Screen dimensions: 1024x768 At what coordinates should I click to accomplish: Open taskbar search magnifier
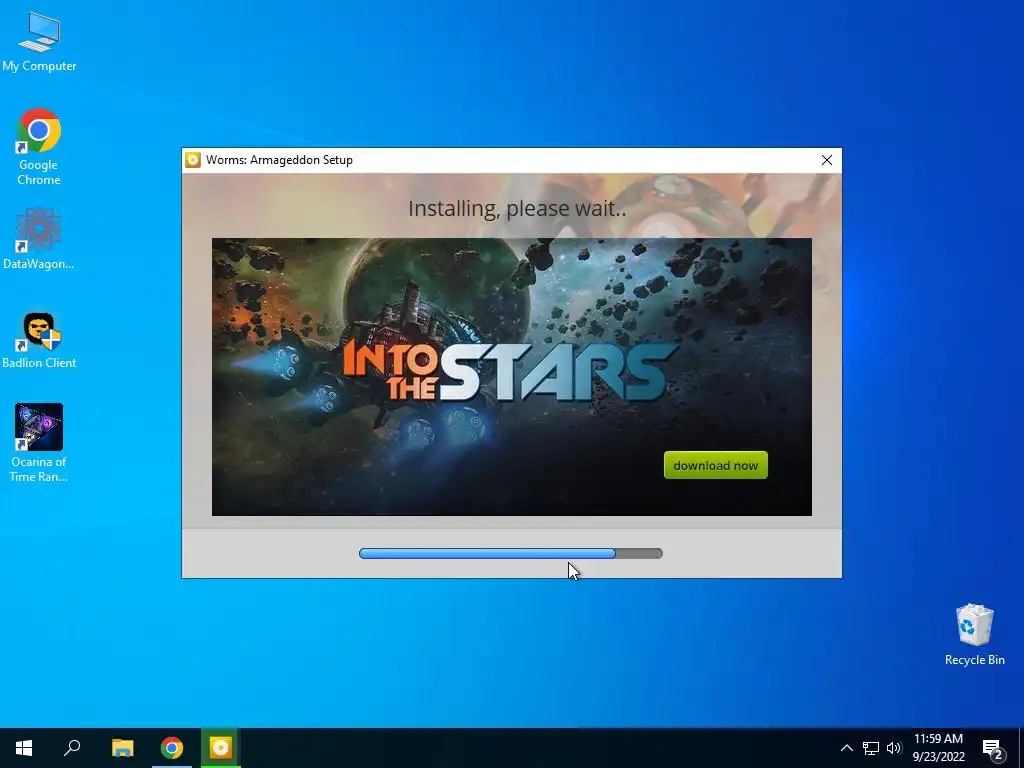tap(72, 748)
